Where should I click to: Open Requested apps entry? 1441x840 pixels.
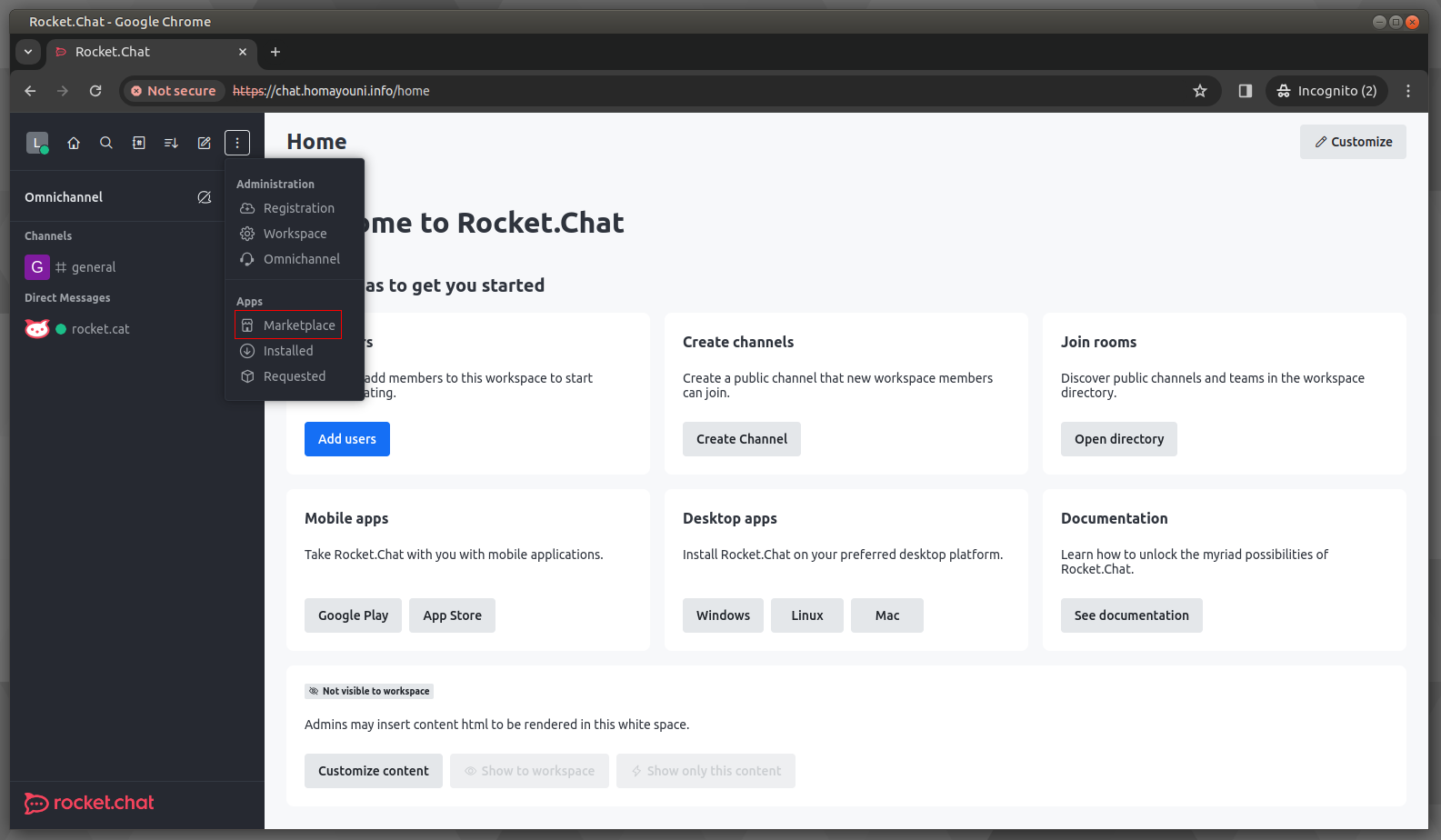pos(295,376)
